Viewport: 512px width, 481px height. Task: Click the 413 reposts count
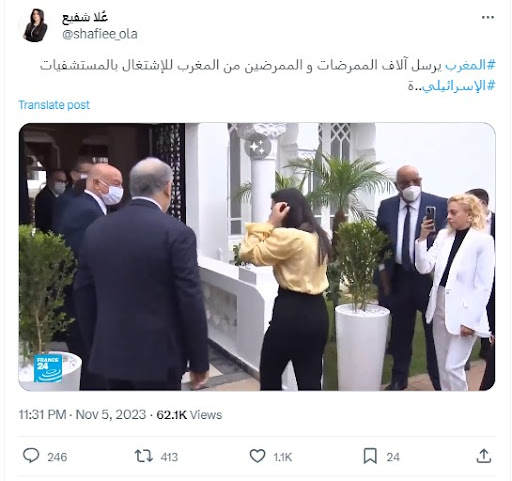(169, 457)
